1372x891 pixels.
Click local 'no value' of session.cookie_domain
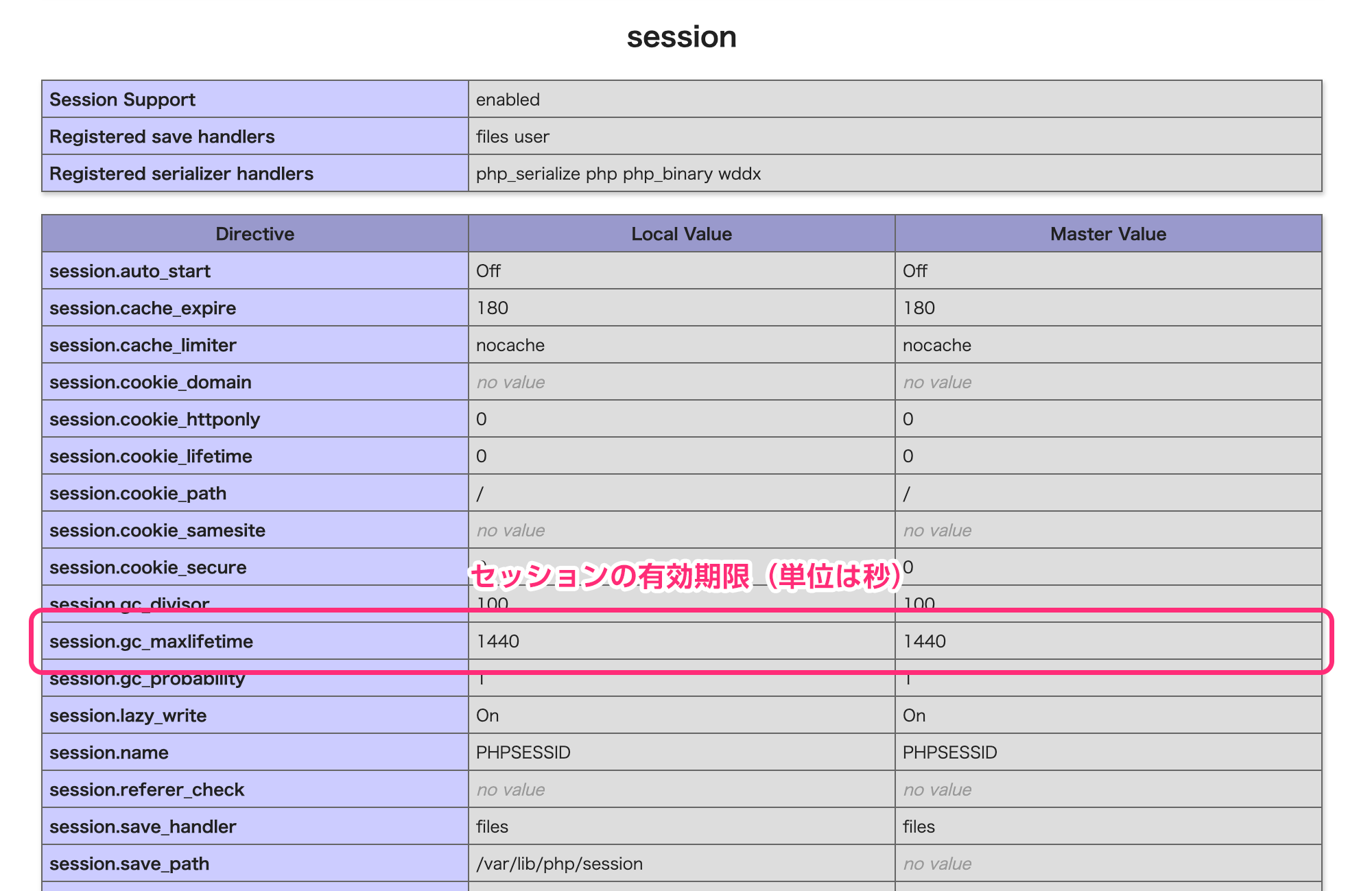point(510,382)
